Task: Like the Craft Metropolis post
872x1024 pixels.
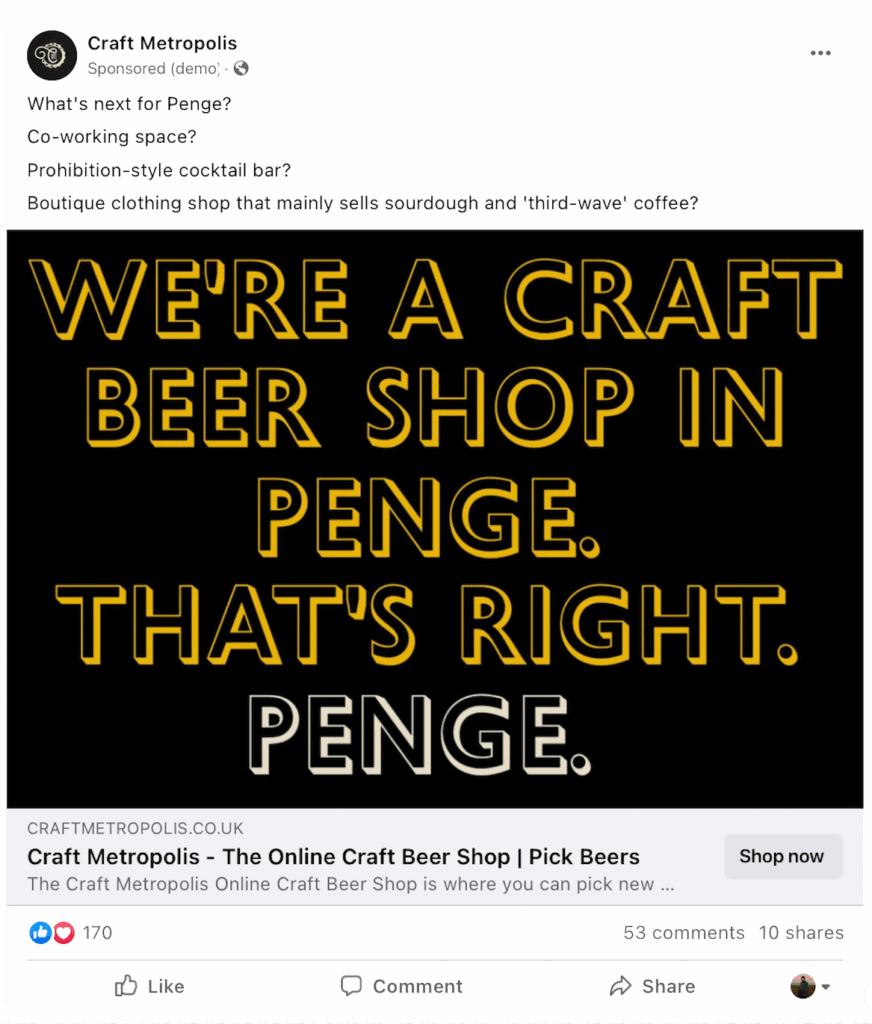Action: [150, 986]
